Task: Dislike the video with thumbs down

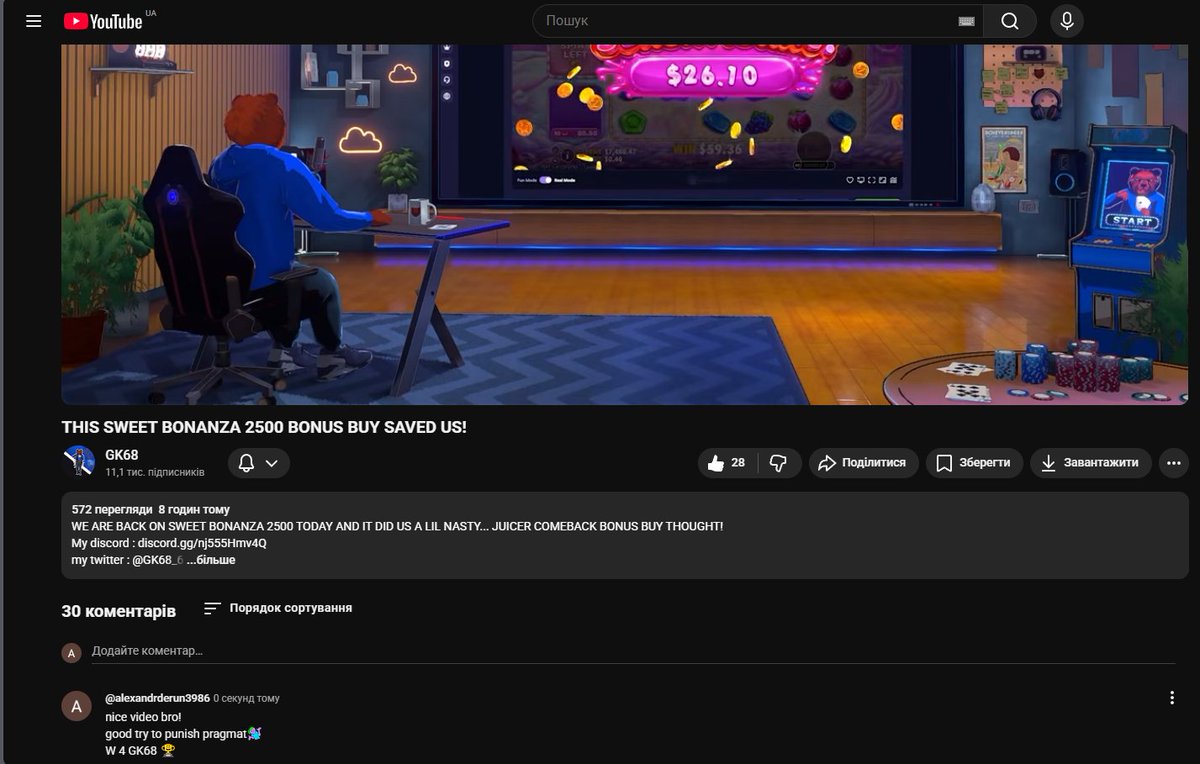Action: (780, 463)
